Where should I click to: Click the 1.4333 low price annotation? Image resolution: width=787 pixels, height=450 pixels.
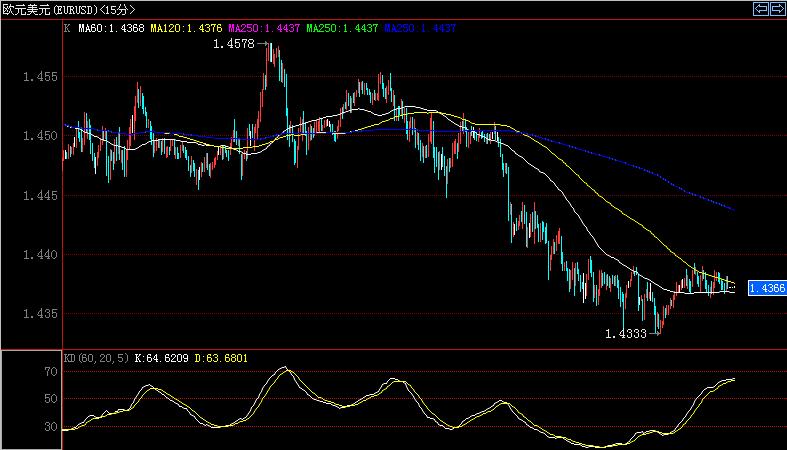[x=626, y=334]
